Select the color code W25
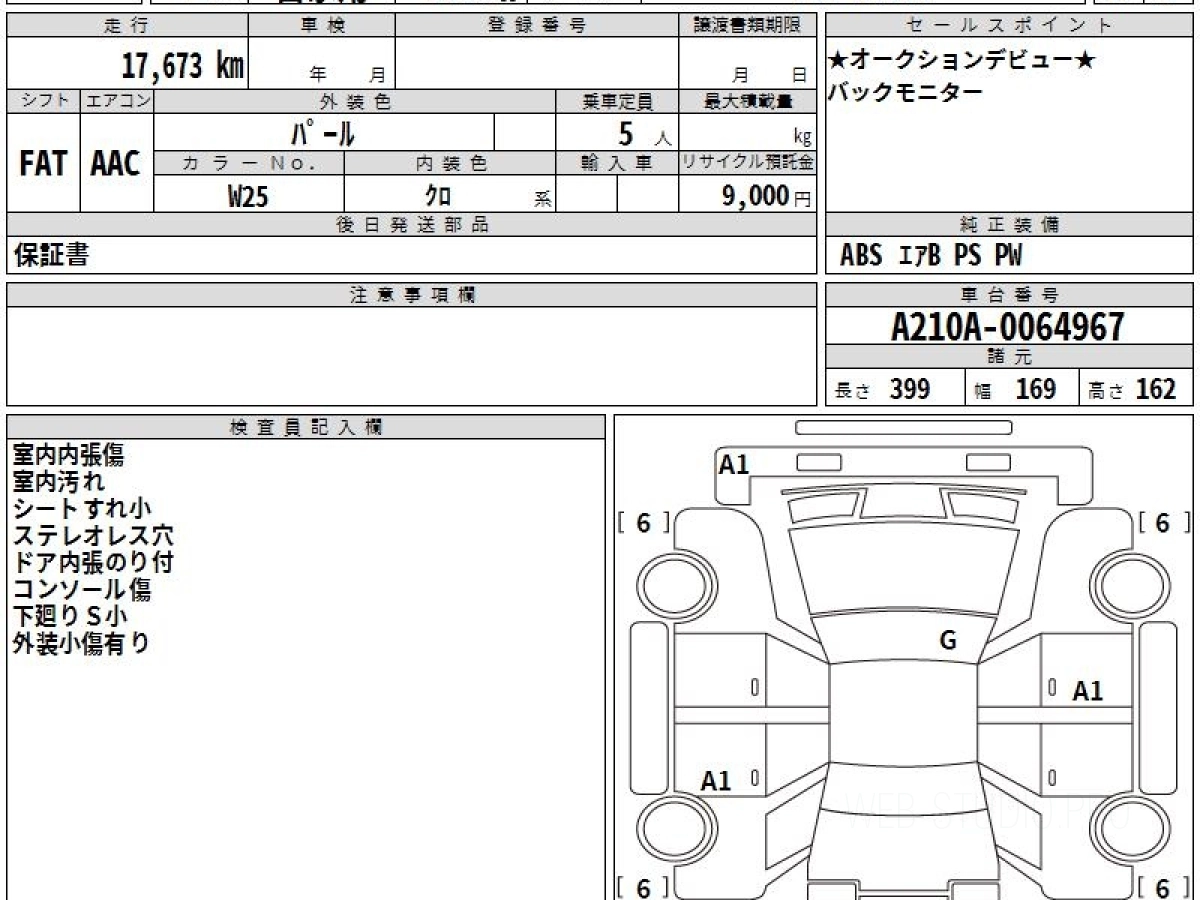The image size is (1200, 900). (x=248, y=196)
